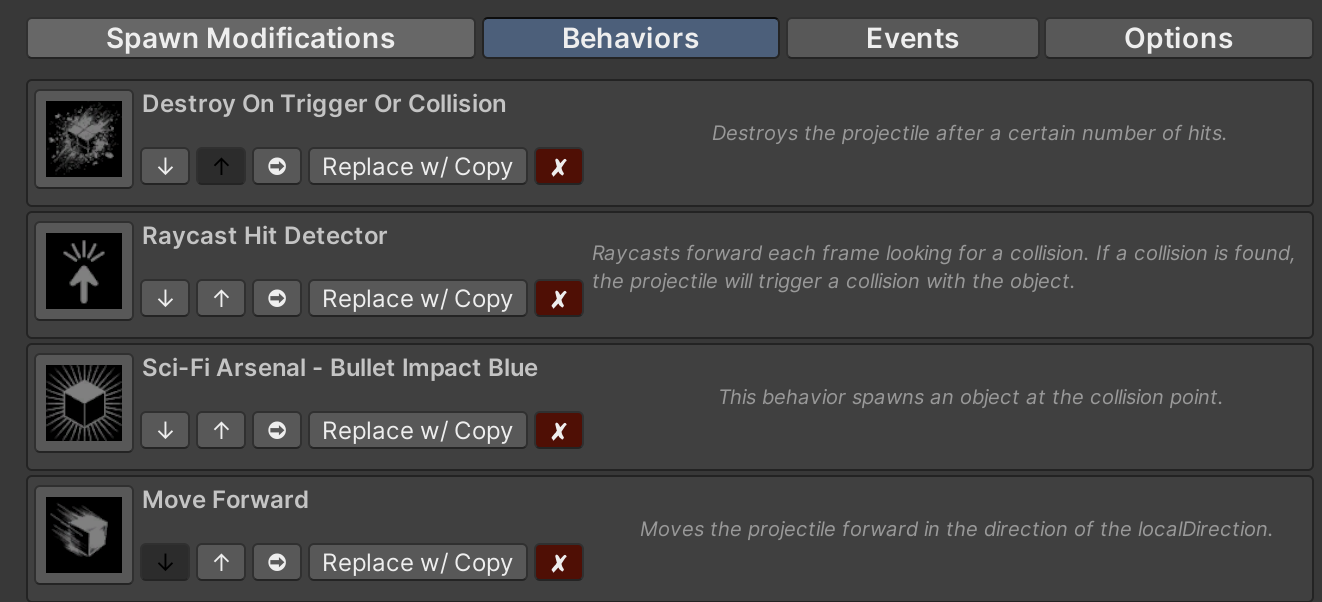Open the Options tab
This screenshot has width=1322, height=602.
(1178, 39)
